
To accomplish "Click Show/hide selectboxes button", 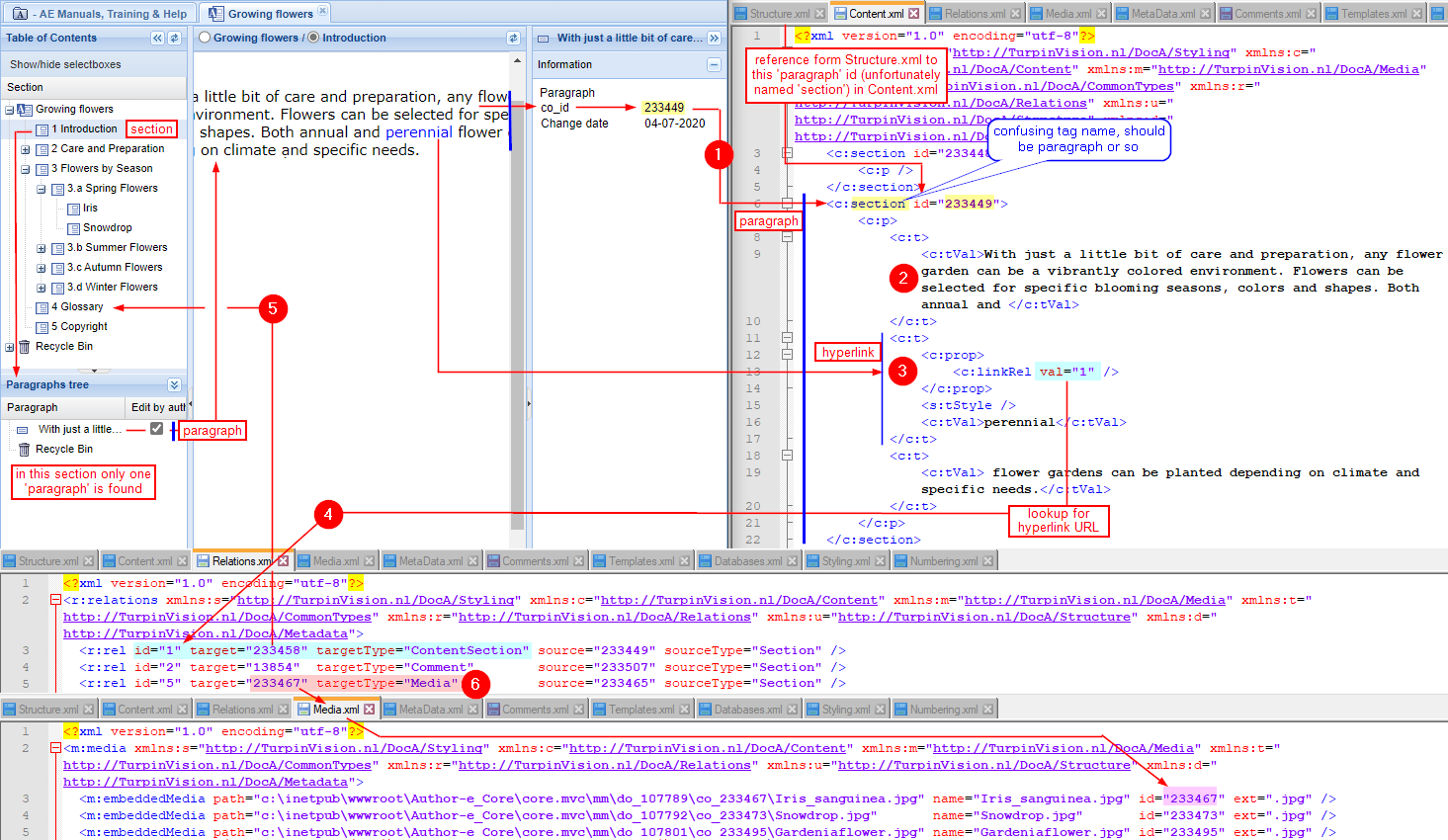I will tap(65, 64).
